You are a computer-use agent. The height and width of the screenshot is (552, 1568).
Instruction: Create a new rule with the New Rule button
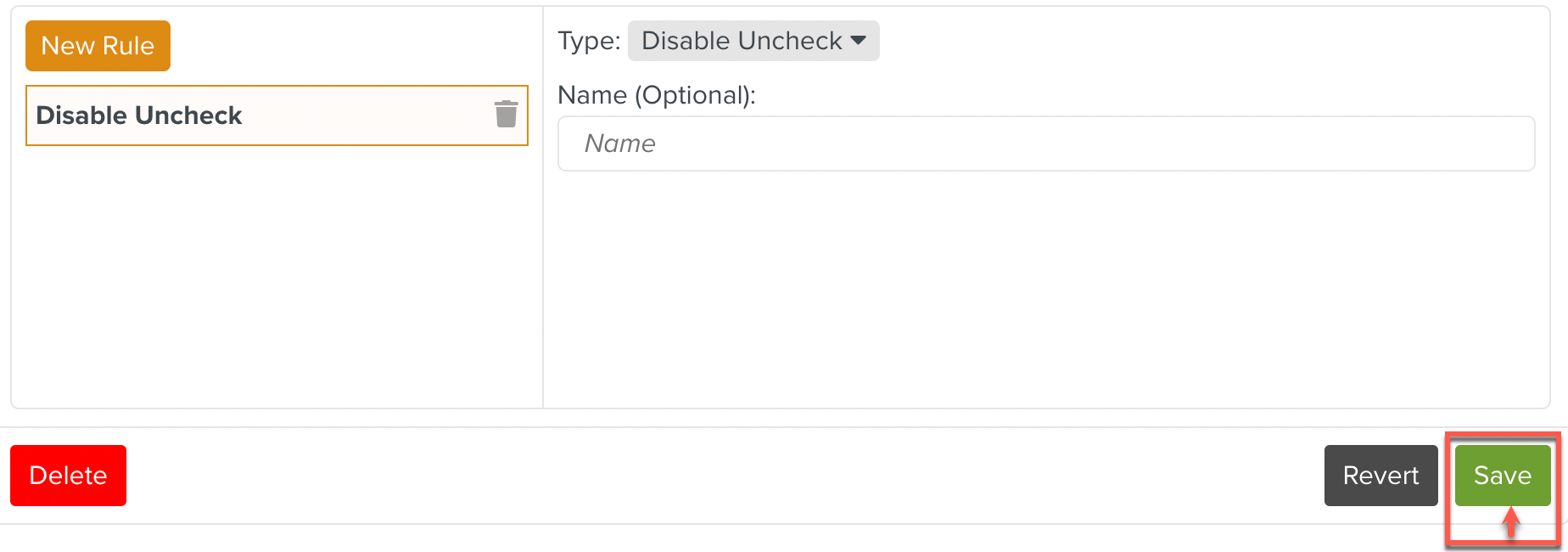pyautogui.click(x=97, y=46)
